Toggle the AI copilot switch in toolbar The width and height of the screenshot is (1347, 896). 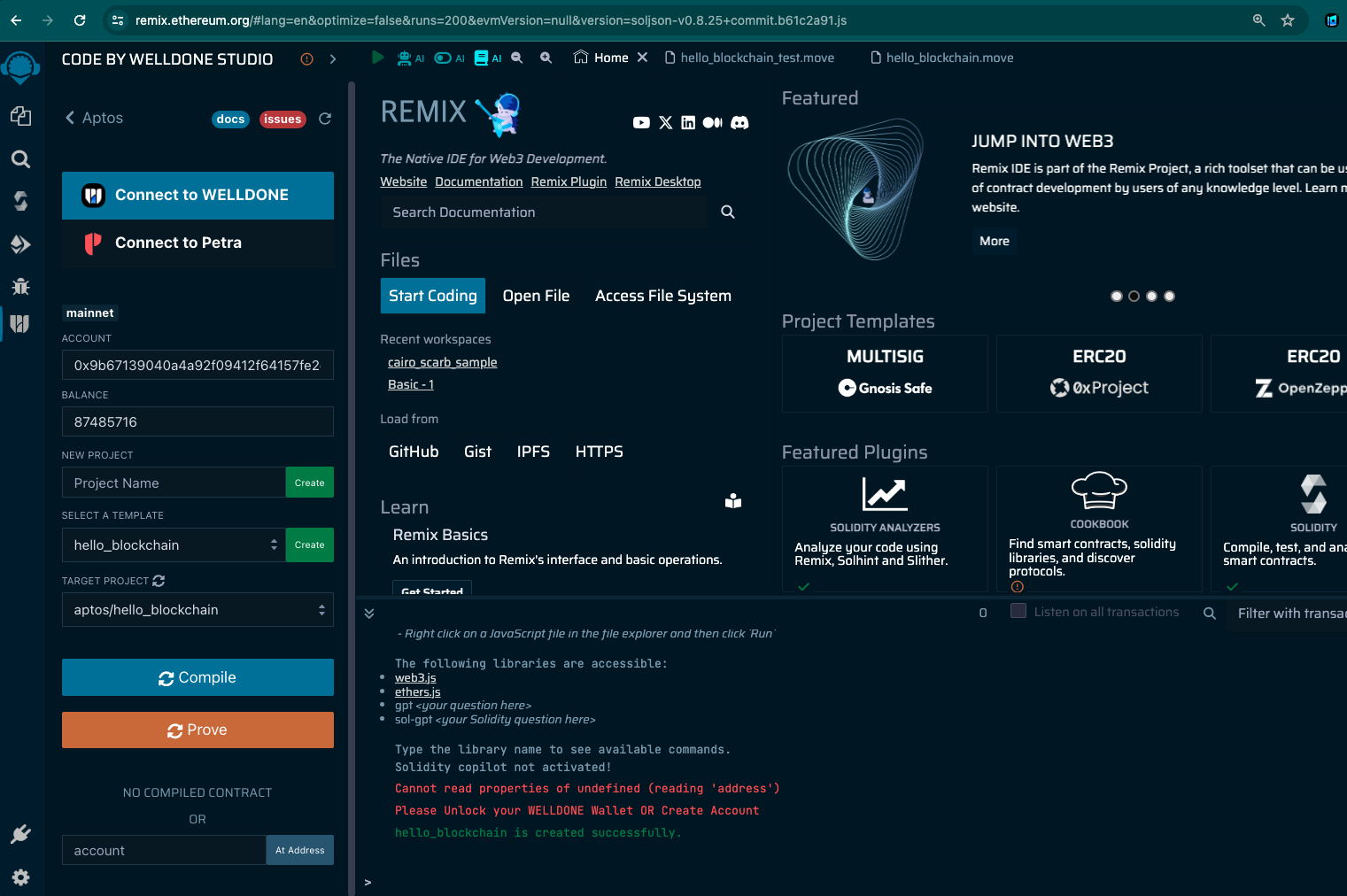pyautogui.click(x=443, y=58)
